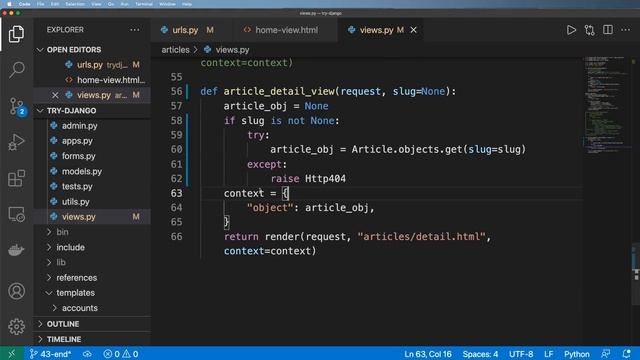Click the remote window indicator in status bar
Screen dimensions: 640x360
tap(11, 354)
